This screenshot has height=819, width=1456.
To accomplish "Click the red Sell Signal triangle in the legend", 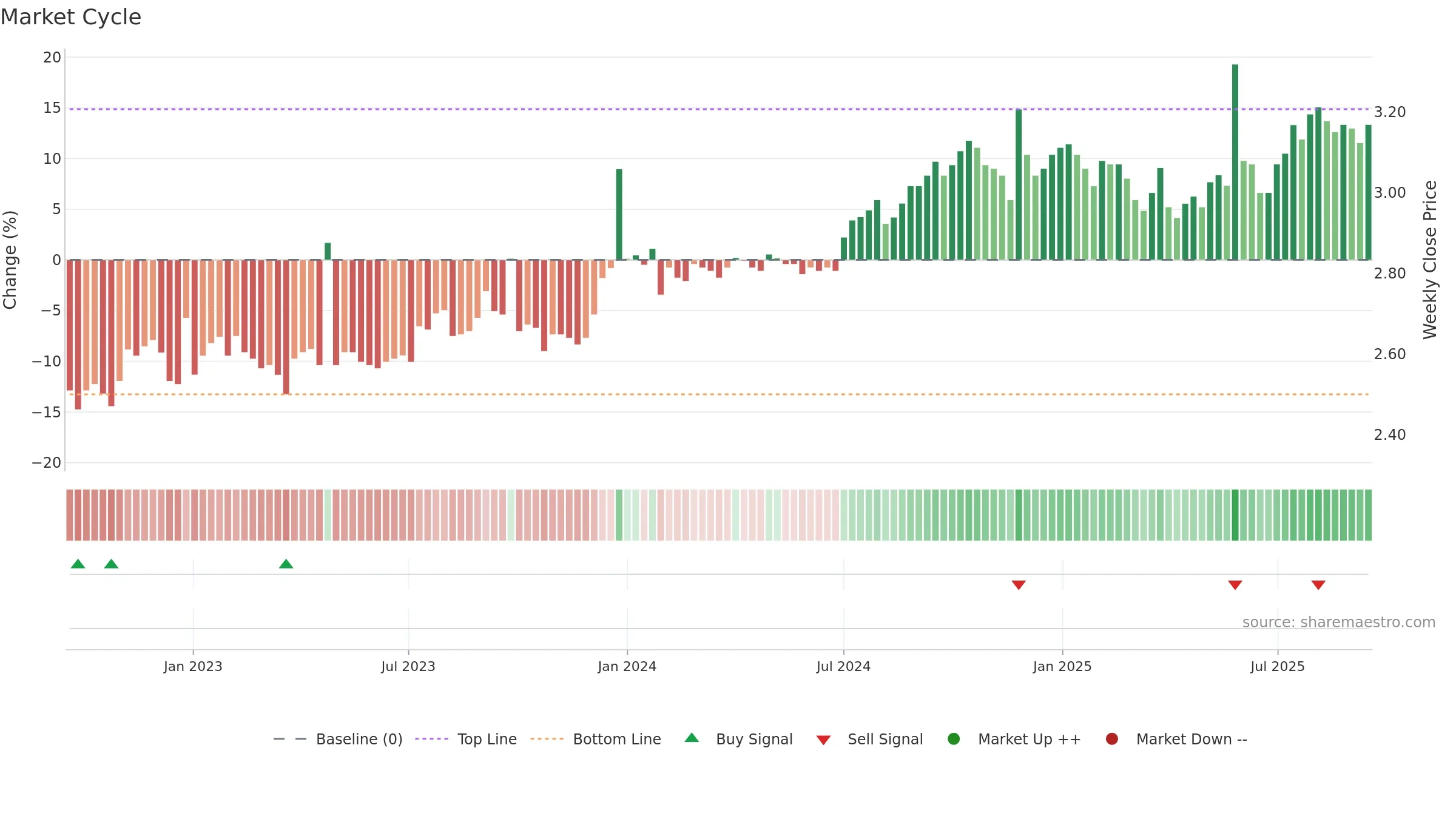I will coord(823,740).
